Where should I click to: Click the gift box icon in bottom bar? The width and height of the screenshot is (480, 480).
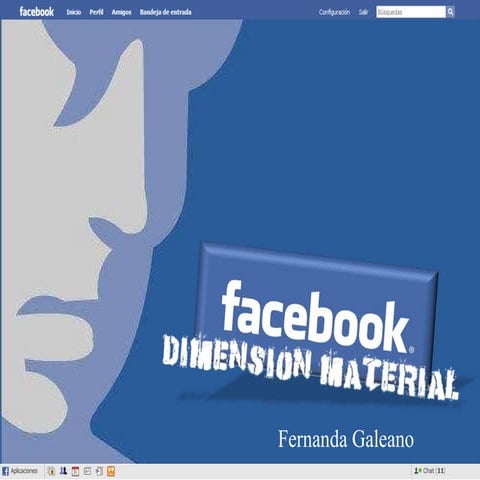point(52,471)
